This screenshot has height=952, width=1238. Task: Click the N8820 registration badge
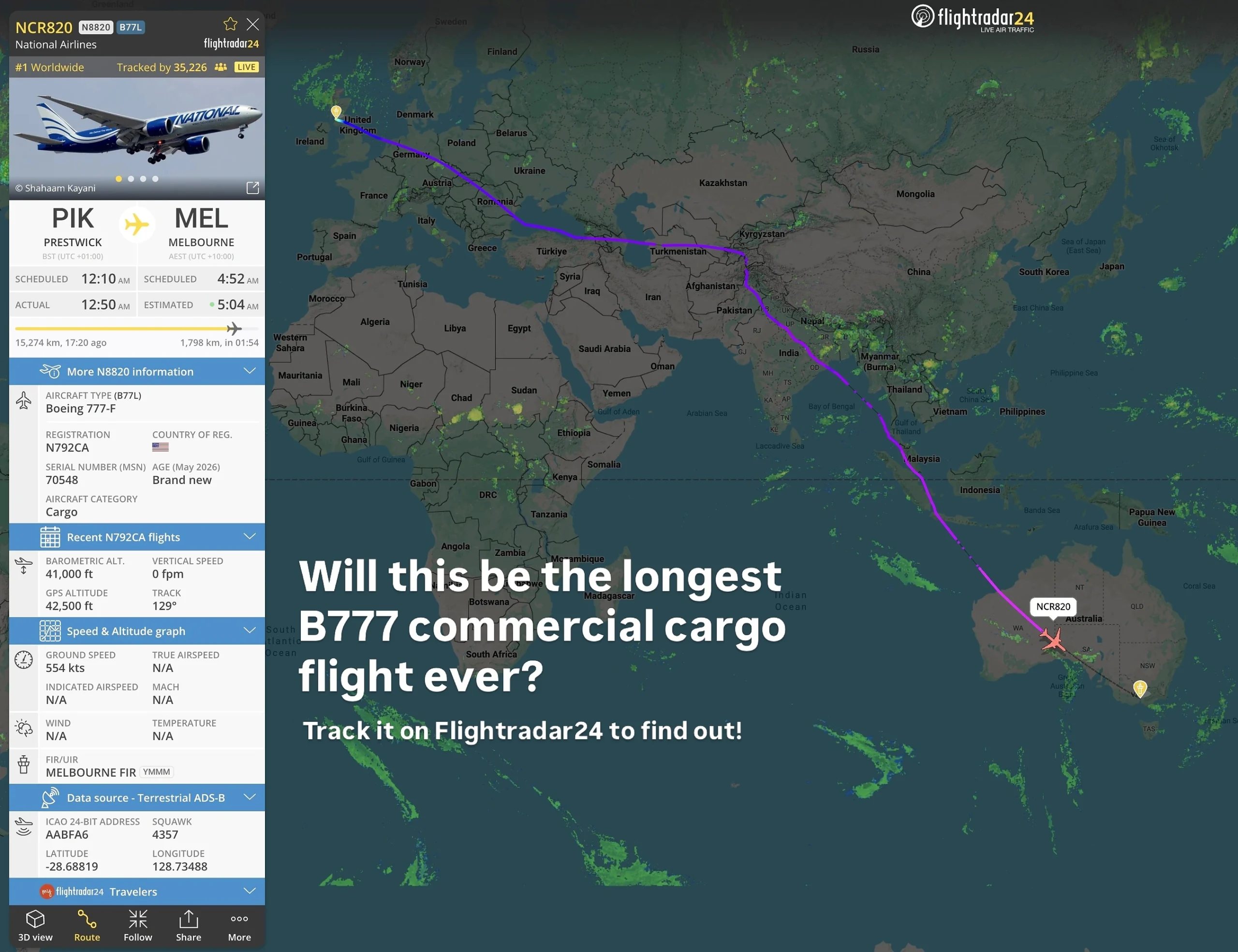coord(96,27)
